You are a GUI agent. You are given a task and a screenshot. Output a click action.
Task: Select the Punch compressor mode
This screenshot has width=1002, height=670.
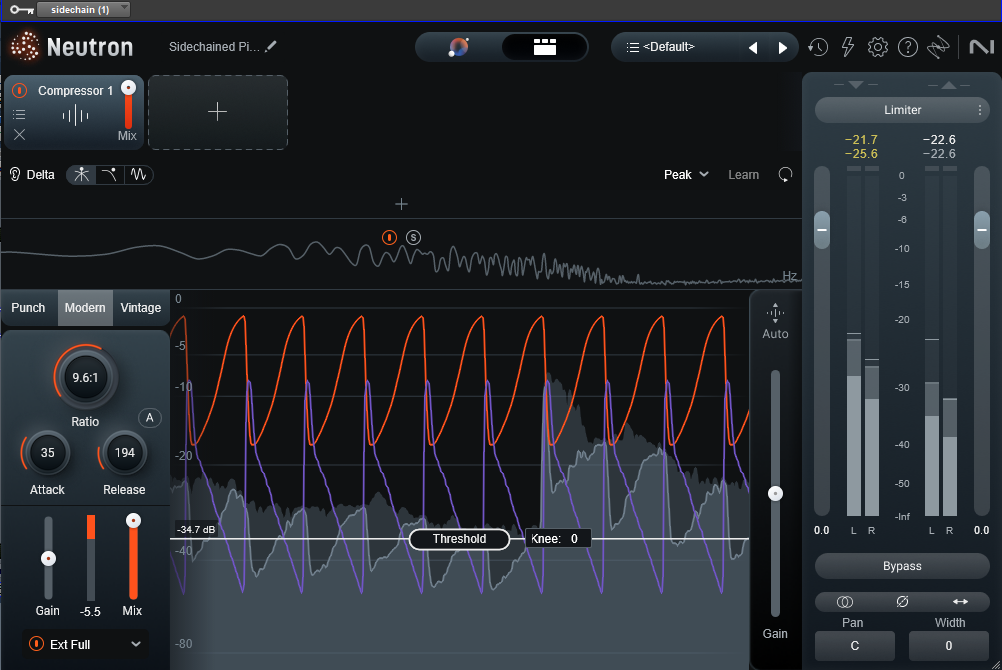pos(28,308)
